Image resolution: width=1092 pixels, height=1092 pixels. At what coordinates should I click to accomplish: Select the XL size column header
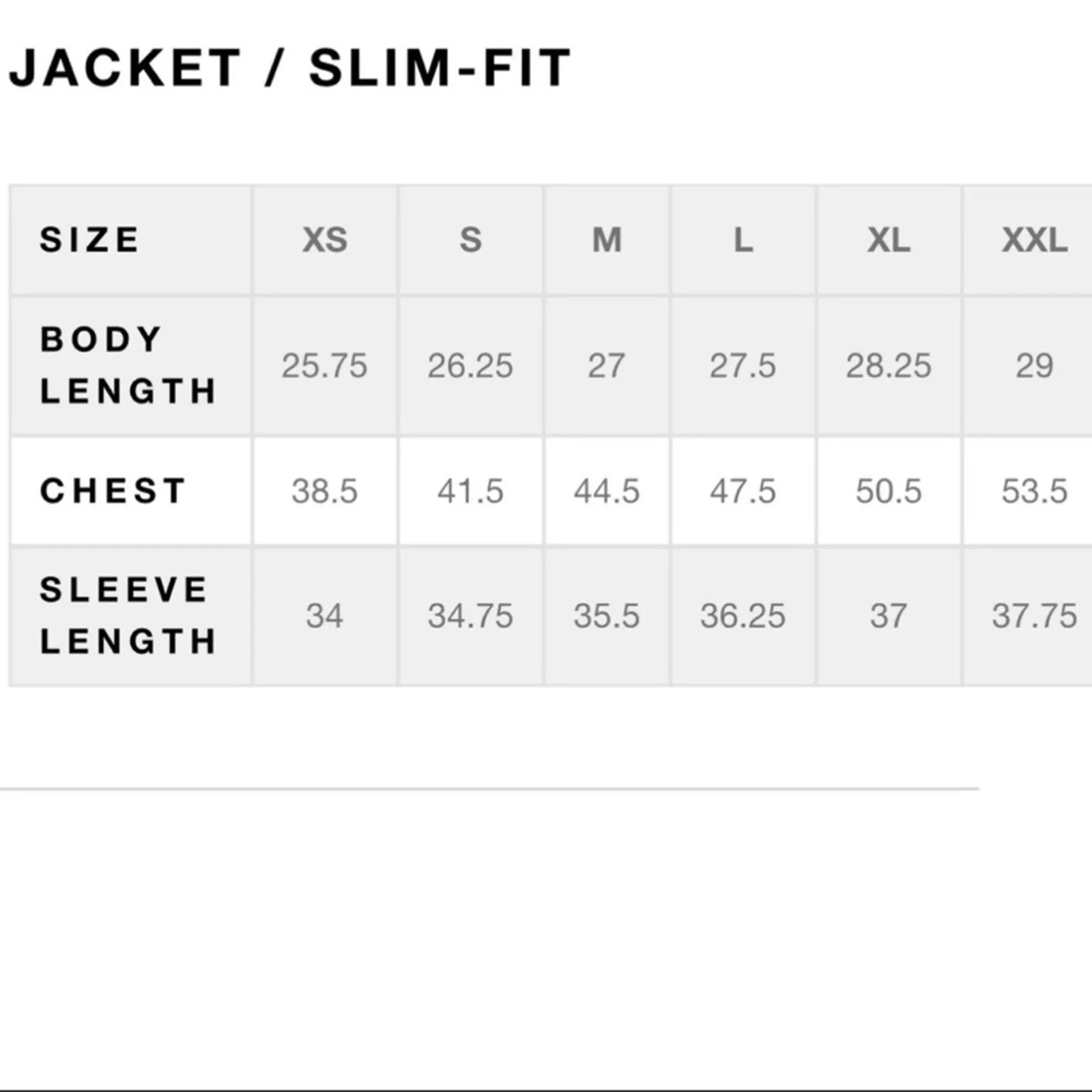coord(889,240)
